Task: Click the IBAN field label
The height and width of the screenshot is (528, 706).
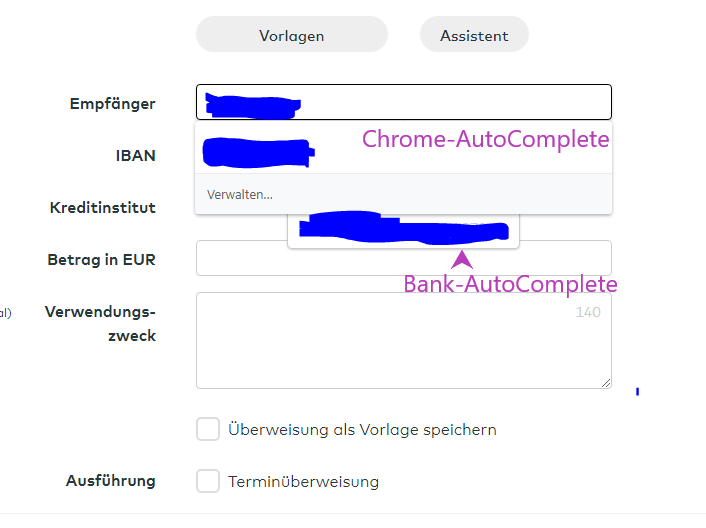Action: tap(135, 155)
